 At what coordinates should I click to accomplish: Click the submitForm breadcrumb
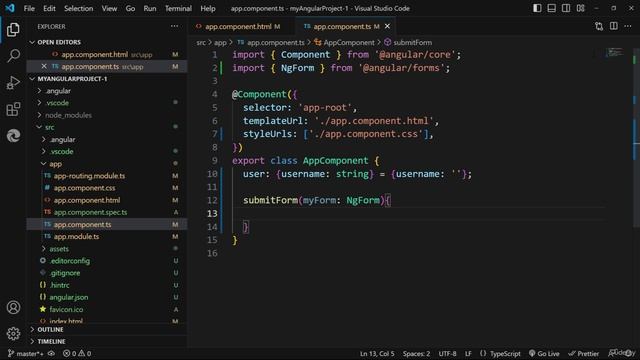(408, 42)
